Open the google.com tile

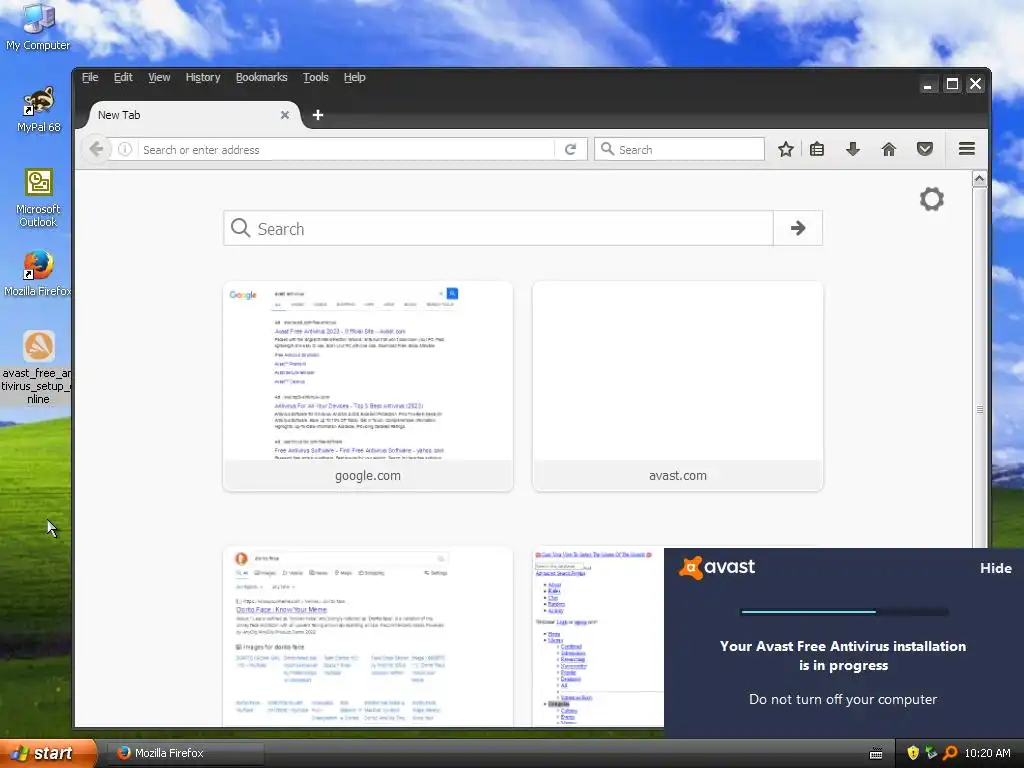(x=368, y=386)
